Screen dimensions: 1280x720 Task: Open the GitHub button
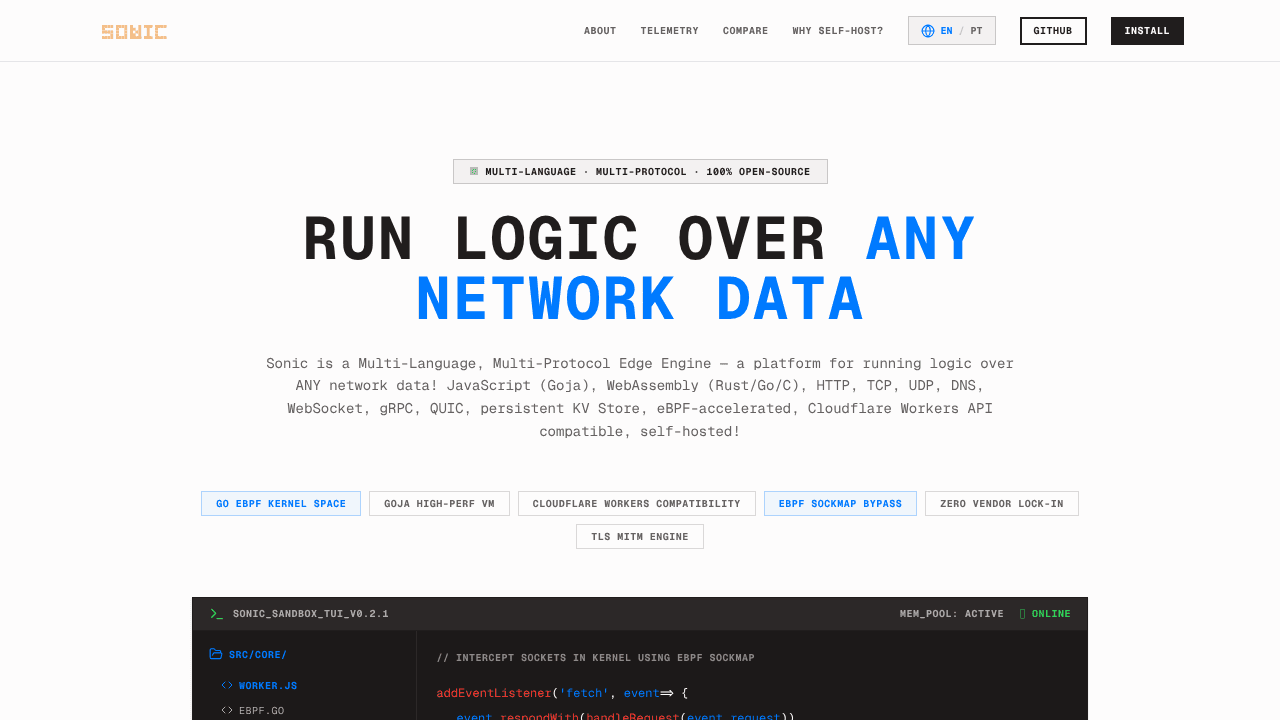pyautogui.click(x=1053, y=31)
